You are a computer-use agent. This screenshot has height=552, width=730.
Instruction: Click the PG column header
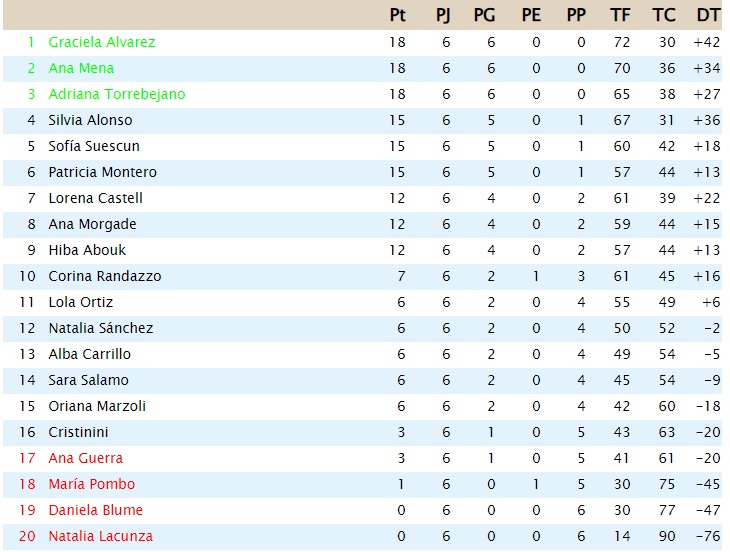pos(484,15)
